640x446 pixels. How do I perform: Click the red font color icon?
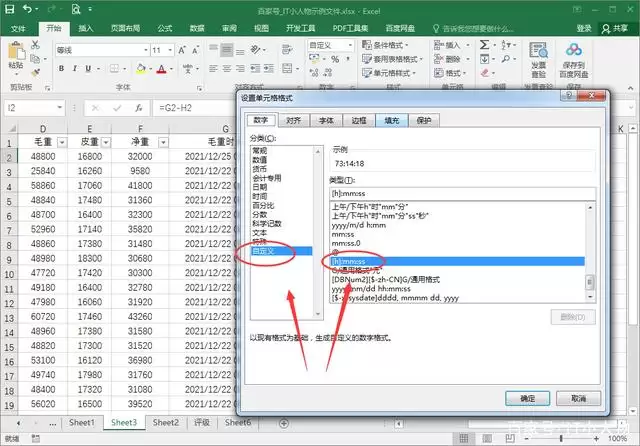162,69
